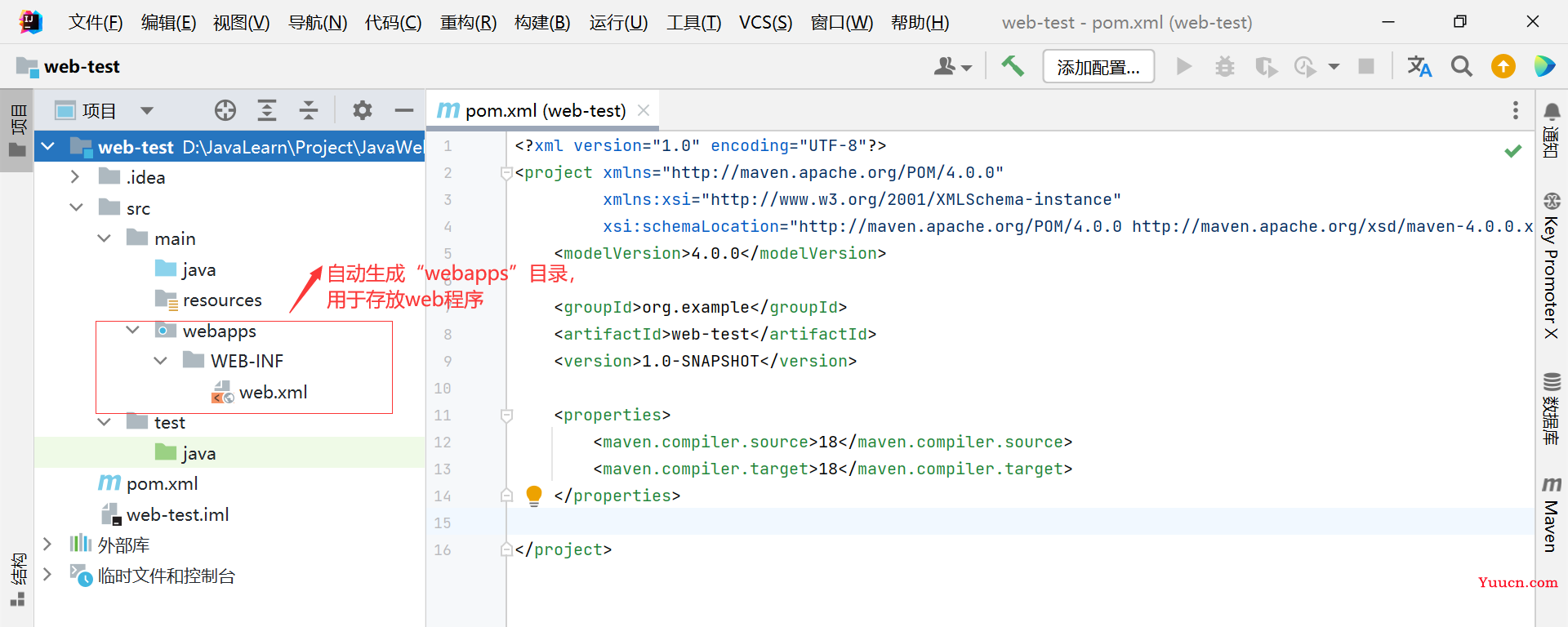Hide project panel with minus icon

404,110
